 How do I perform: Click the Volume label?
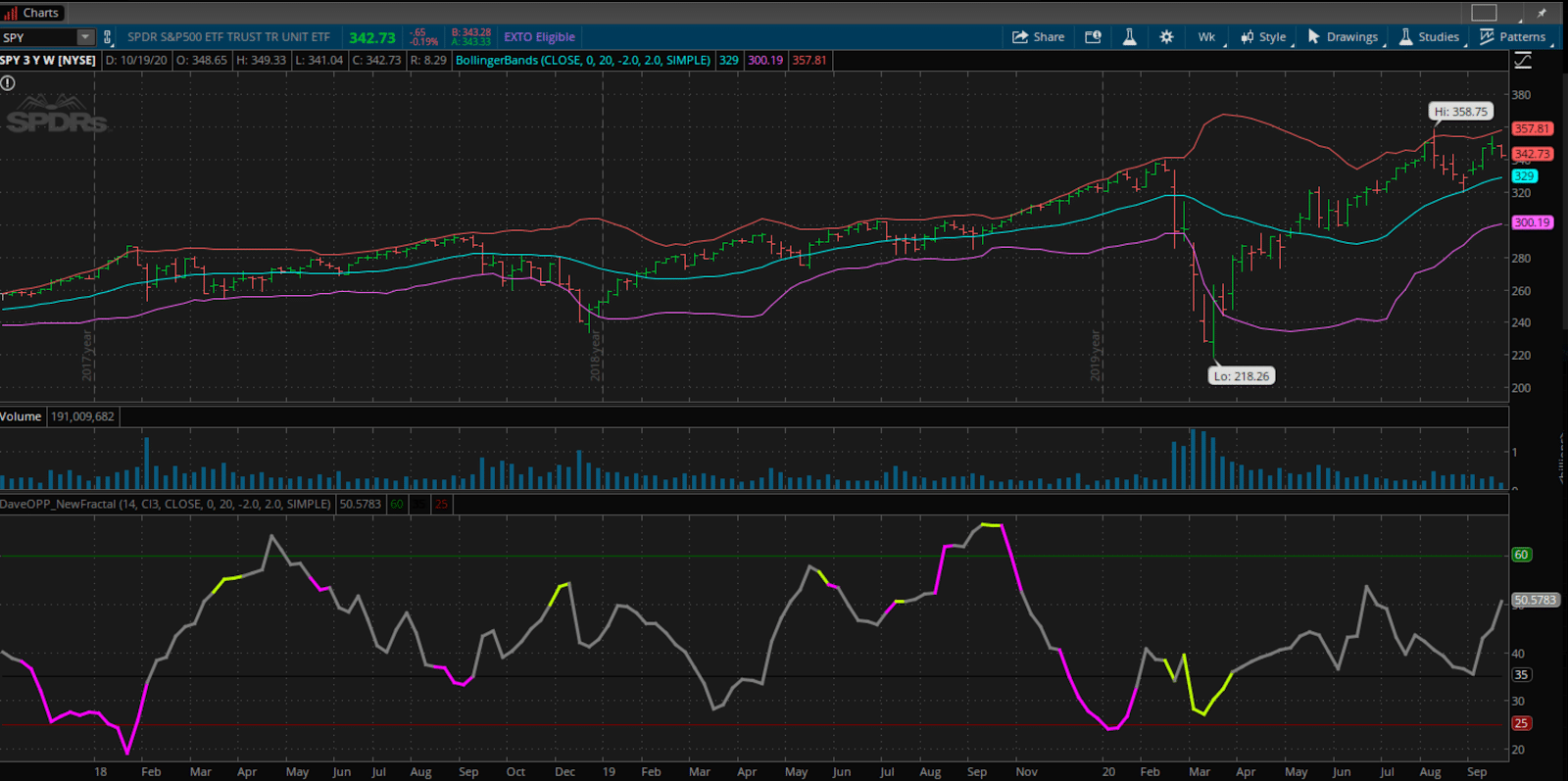pos(22,416)
